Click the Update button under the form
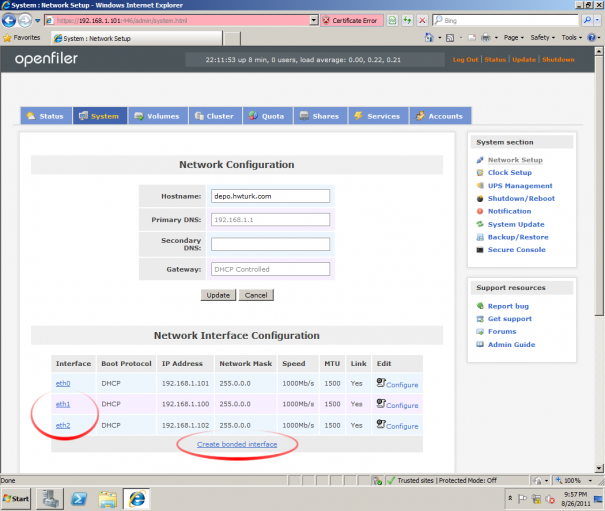The width and height of the screenshot is (605, 511). tap(218, 295)
